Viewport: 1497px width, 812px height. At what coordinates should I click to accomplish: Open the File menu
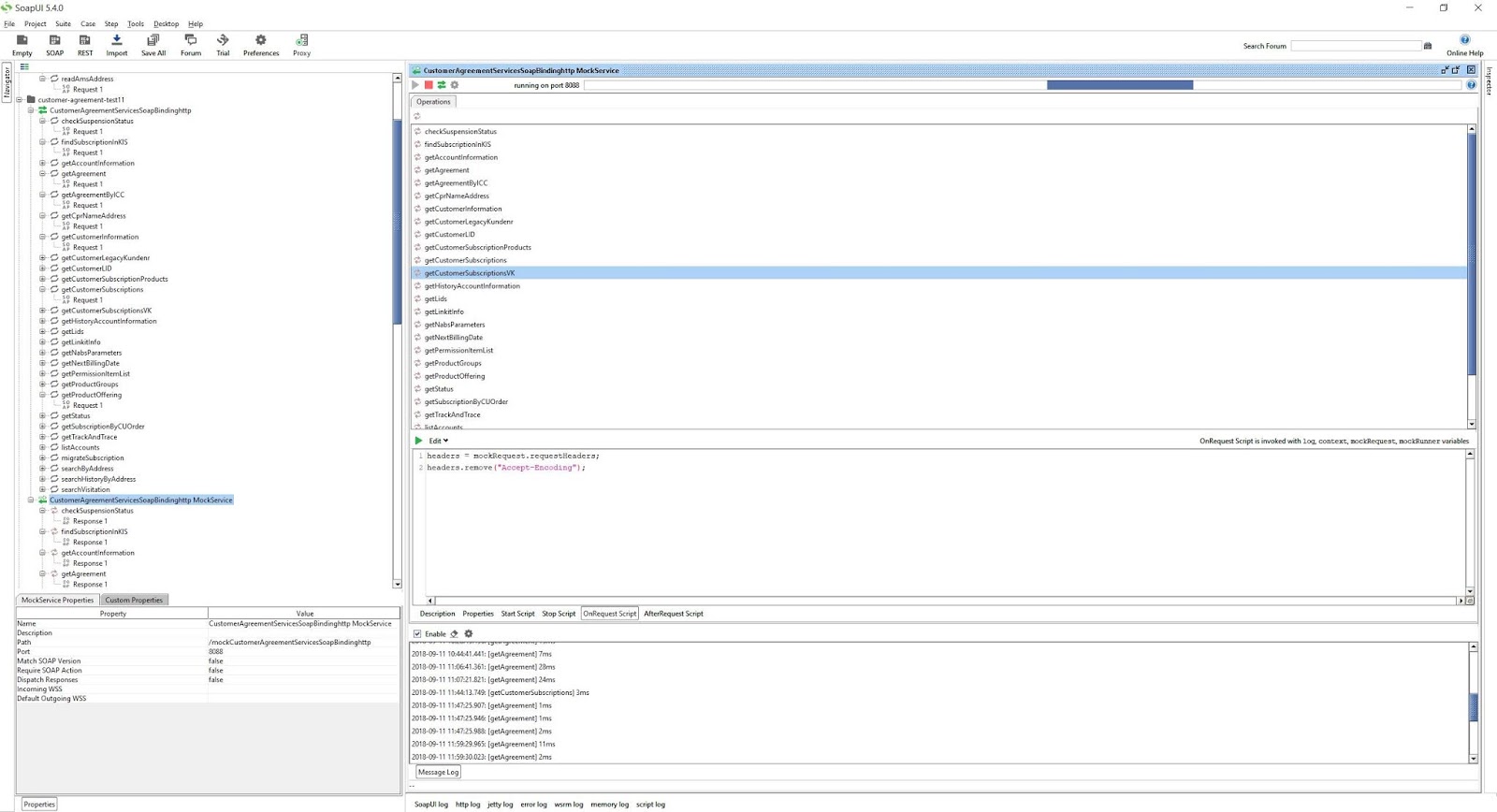9,24
